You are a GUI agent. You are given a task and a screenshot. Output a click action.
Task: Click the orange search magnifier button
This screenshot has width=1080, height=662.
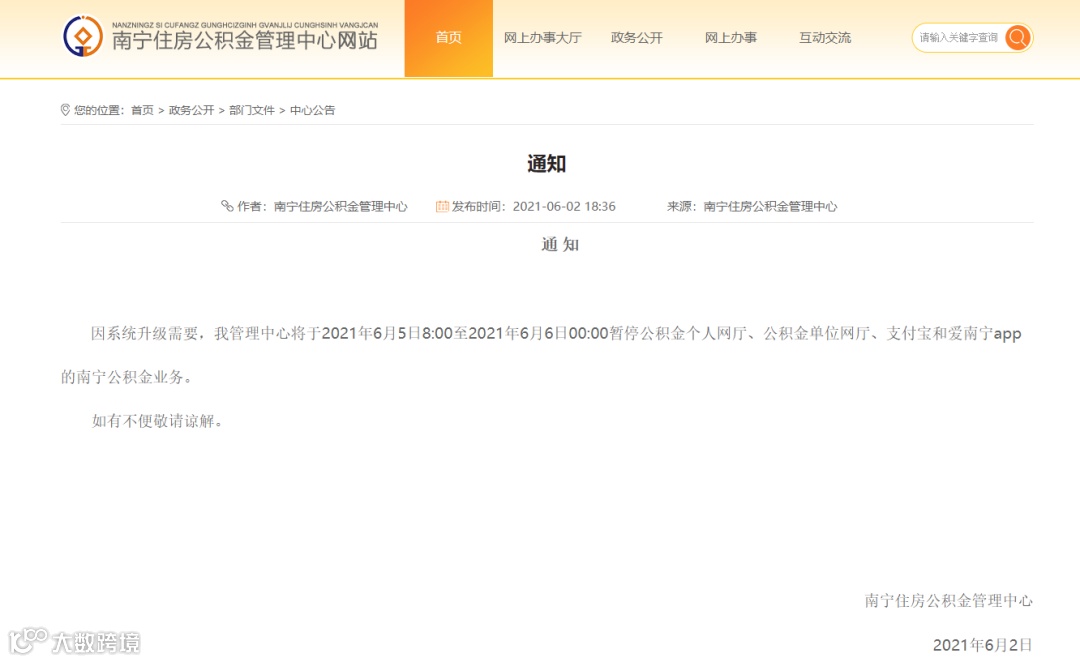coord(1017,37)
